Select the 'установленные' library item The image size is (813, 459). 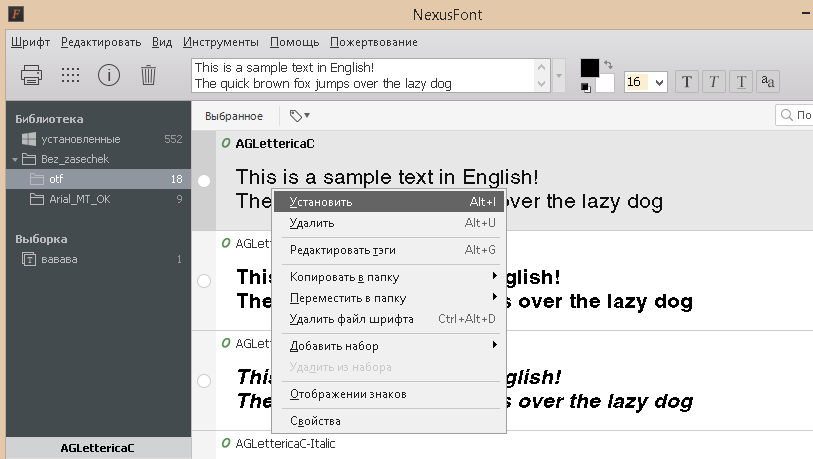pyautogui.click(x=80, y=139)
